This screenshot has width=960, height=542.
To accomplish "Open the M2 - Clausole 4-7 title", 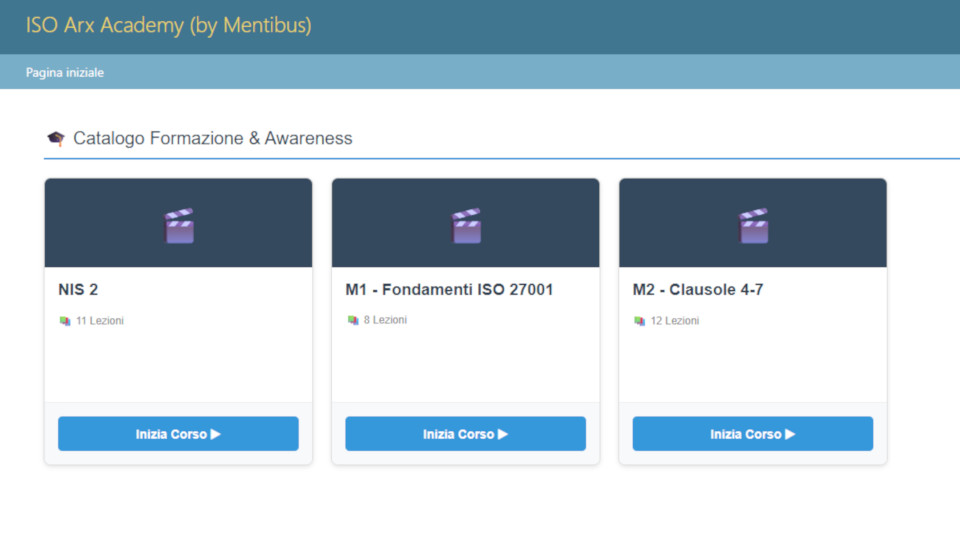I will point(698,290).
